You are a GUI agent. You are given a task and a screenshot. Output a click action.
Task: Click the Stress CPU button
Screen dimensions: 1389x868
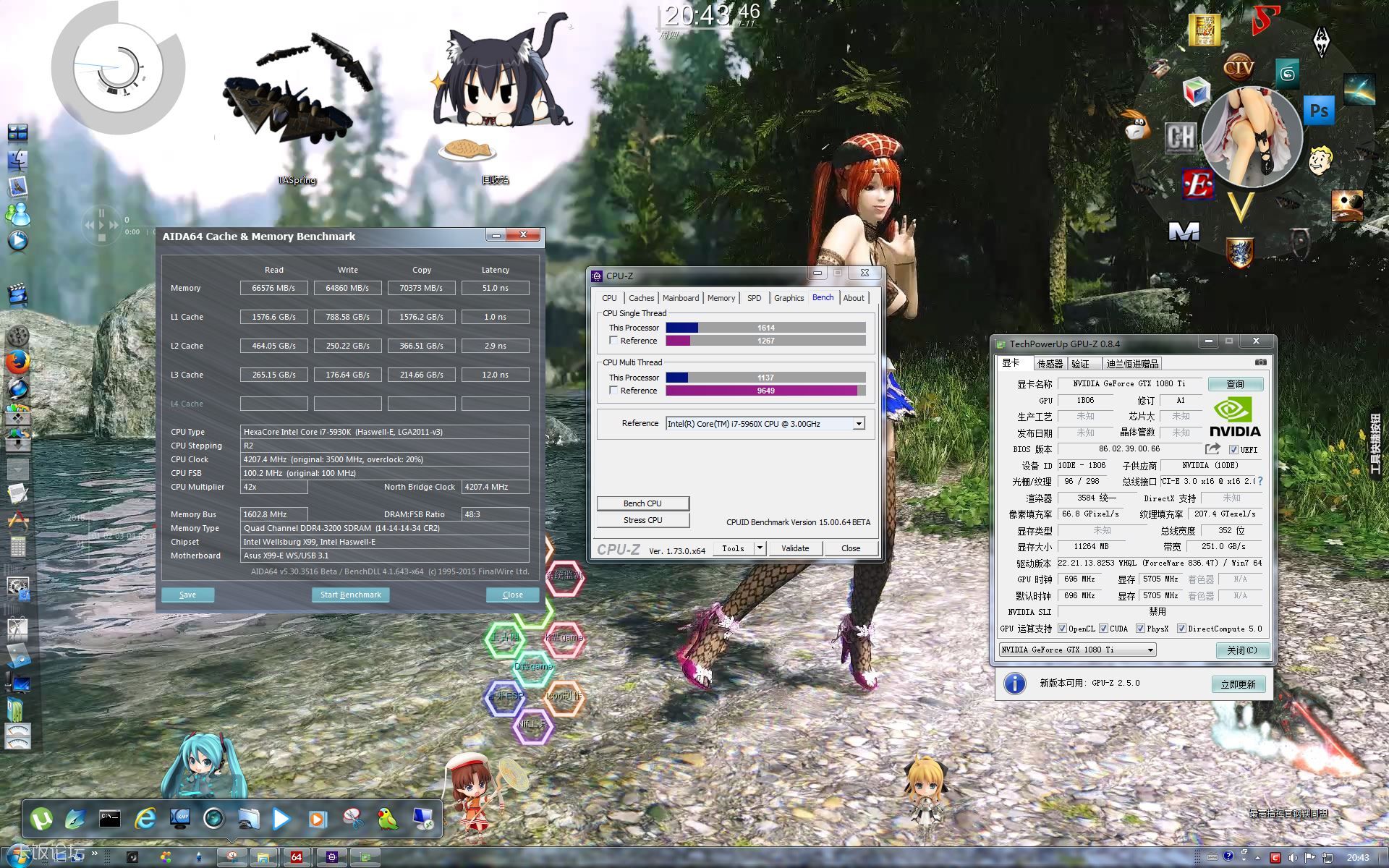tap(642, 520)
